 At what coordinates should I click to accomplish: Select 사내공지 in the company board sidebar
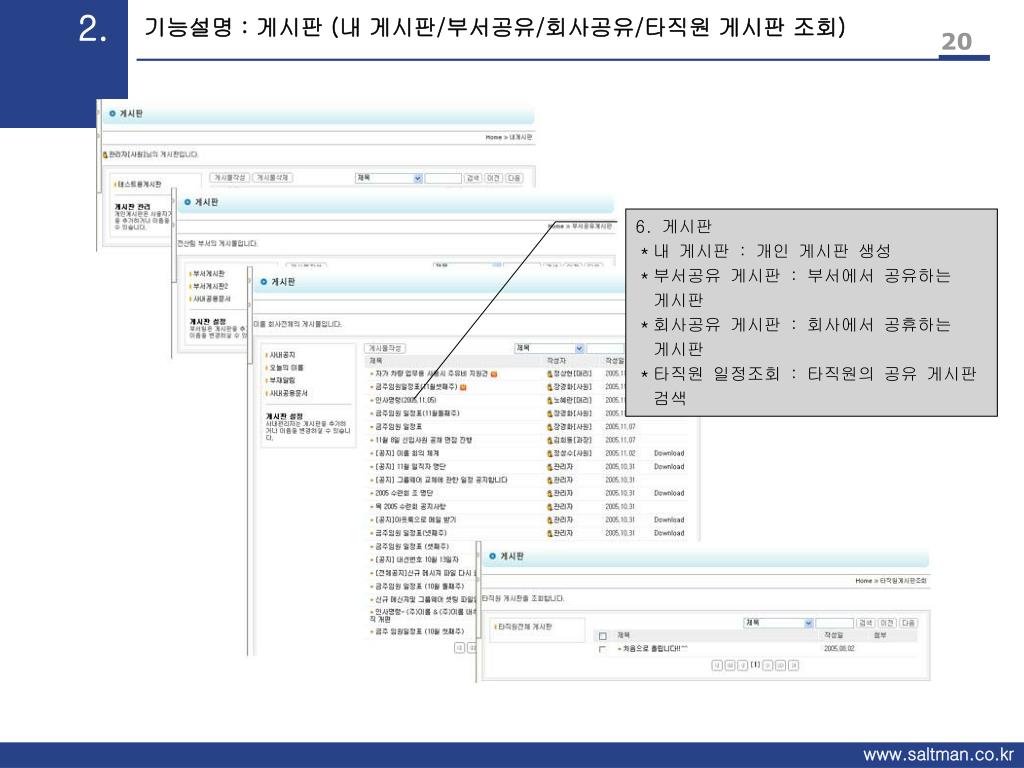point(281,355)
